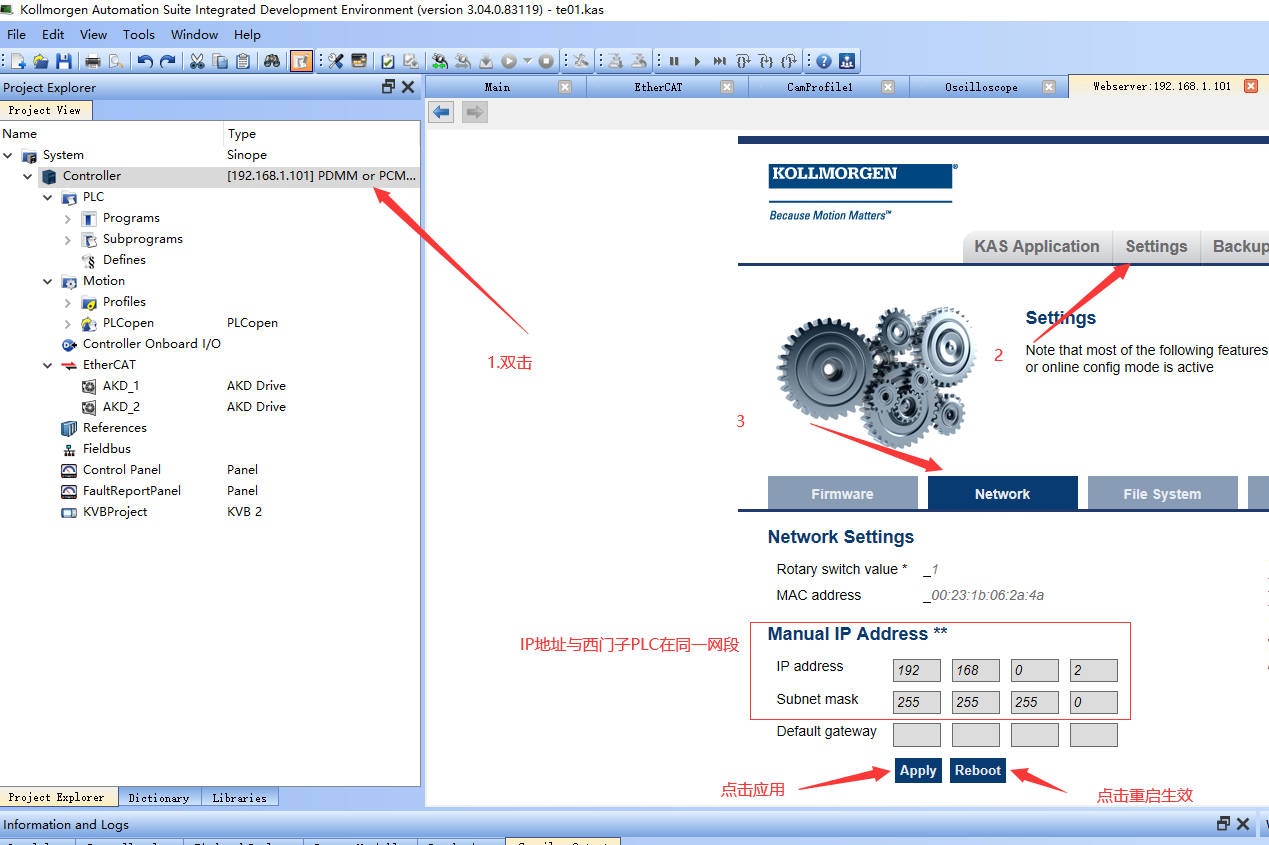The image size is (1269, 845).
Task: Click the first IP address octet field
Action: pos(916,671)
